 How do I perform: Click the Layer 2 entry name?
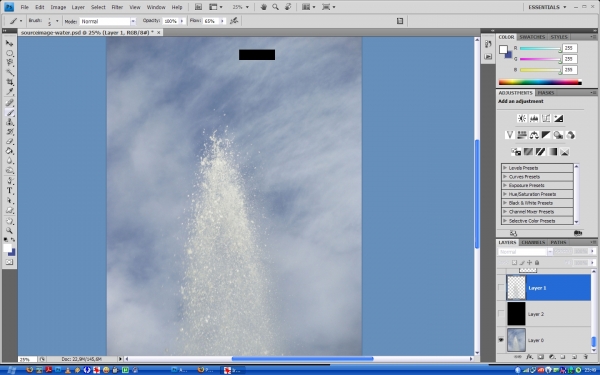536,314
